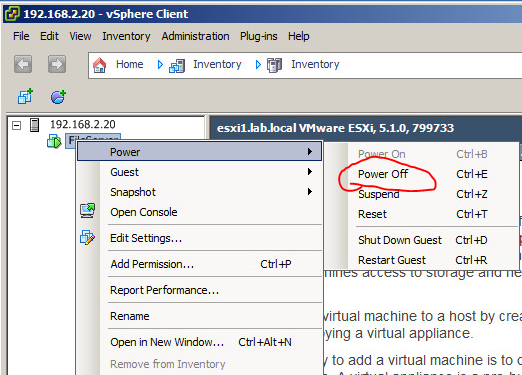Screen dimensions: 522x375
Task: Select Restart Guest in submenu
Action: click(x=422, y=260)
